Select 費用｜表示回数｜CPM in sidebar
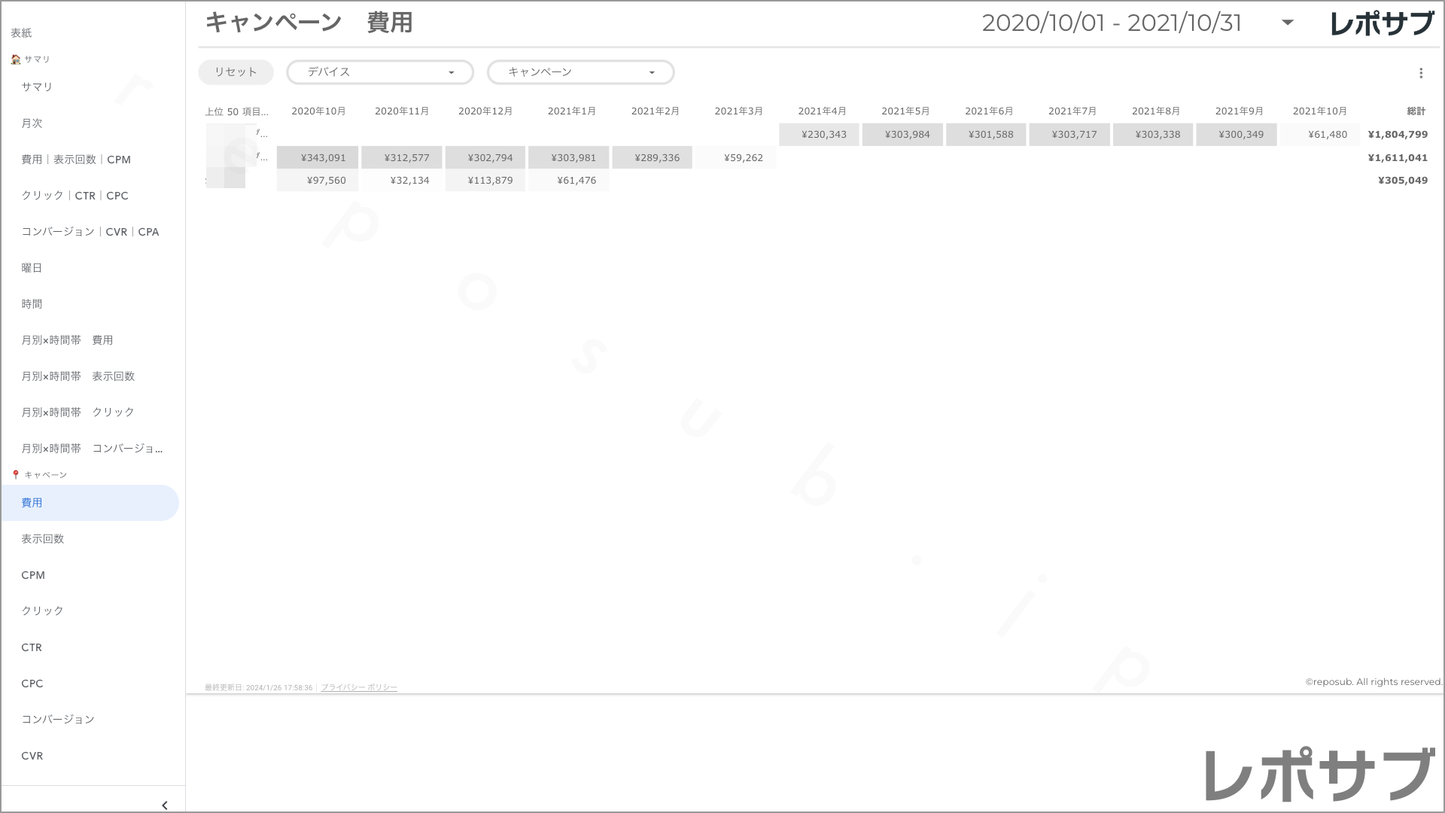Screen dimensions: 1445x813 (76, 160)
